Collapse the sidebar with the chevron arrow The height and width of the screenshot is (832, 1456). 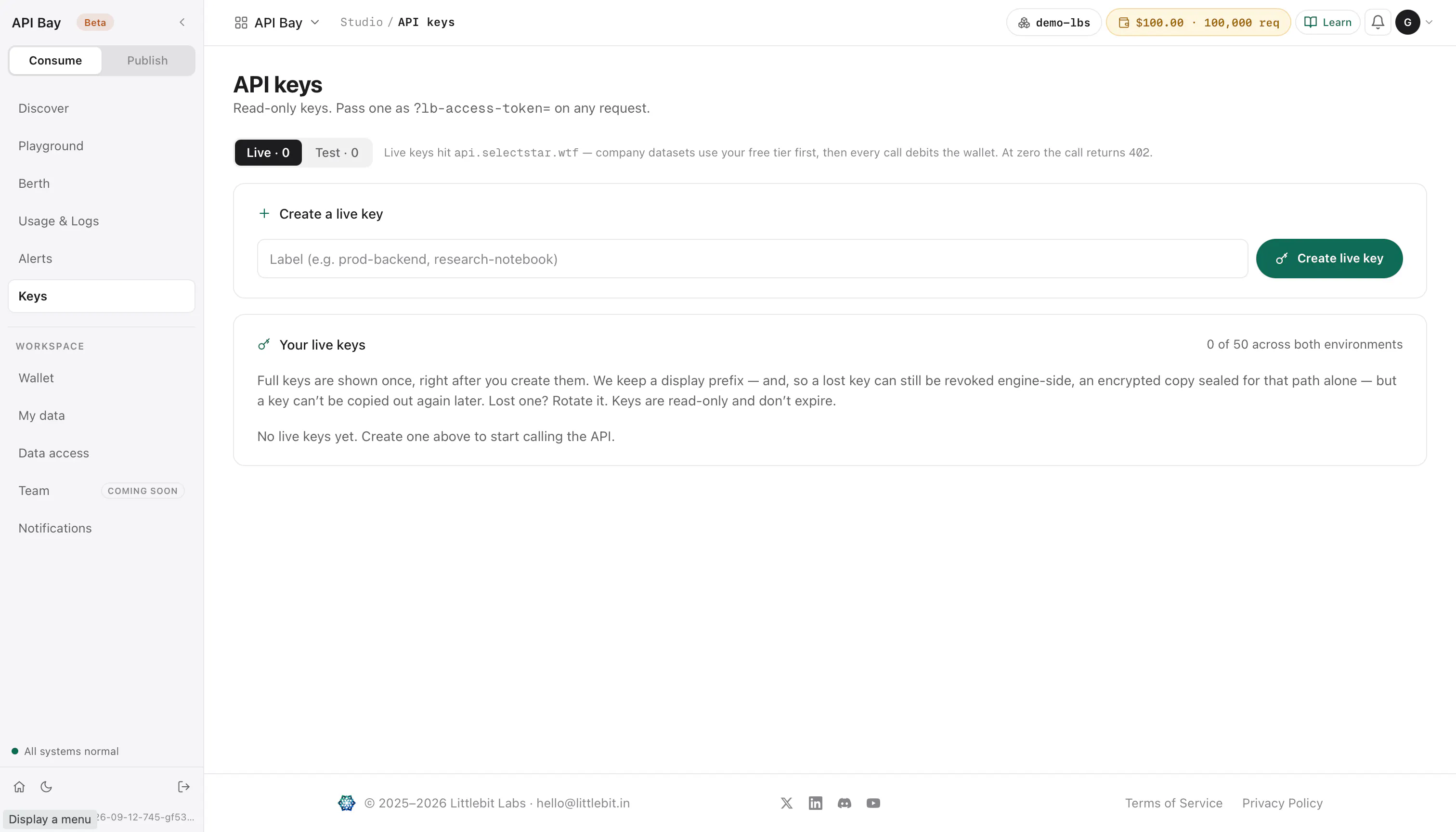point(182,22)
